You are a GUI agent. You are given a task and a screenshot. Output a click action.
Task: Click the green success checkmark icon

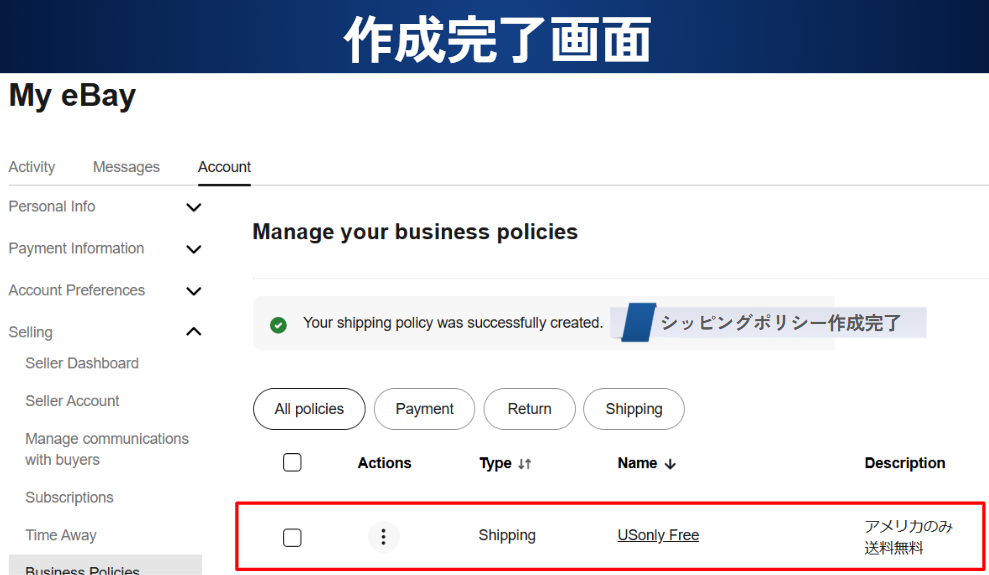(x=279, y=324)
